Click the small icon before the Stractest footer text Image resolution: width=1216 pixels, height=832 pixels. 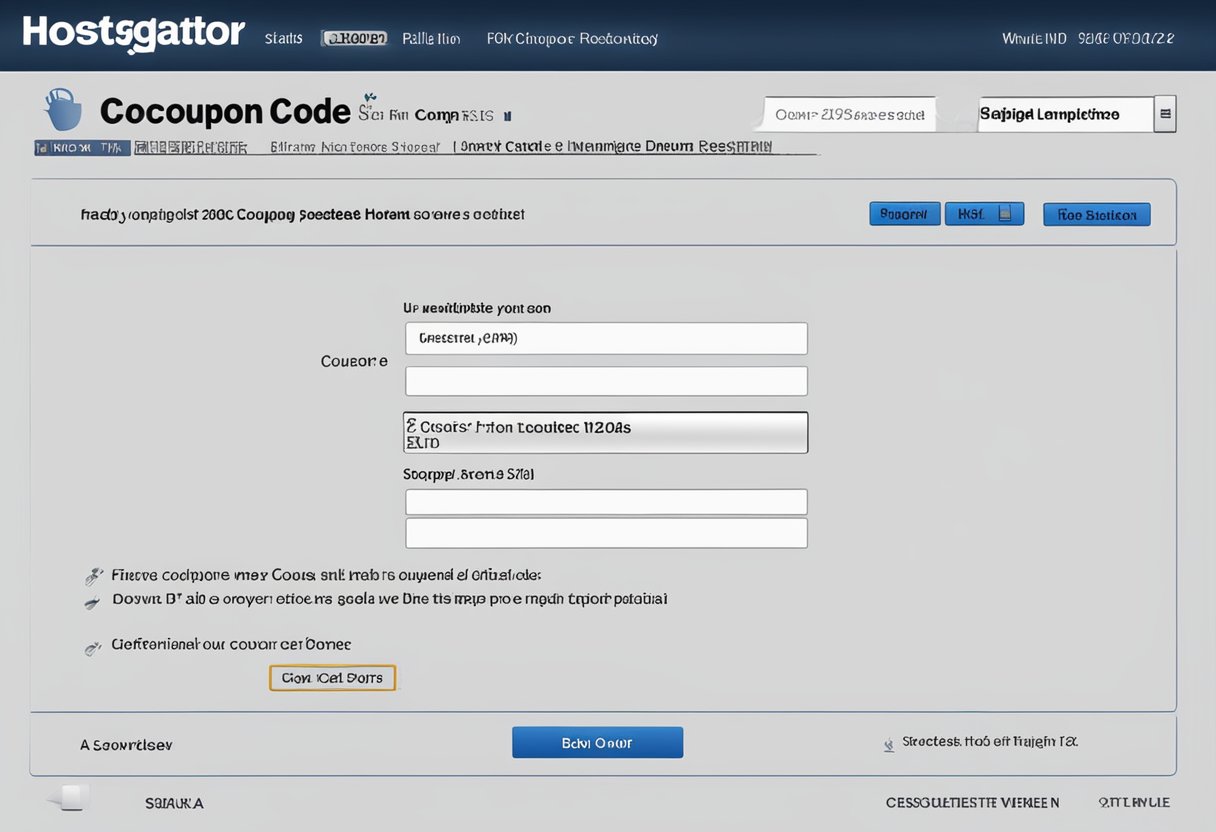(888, 744)
